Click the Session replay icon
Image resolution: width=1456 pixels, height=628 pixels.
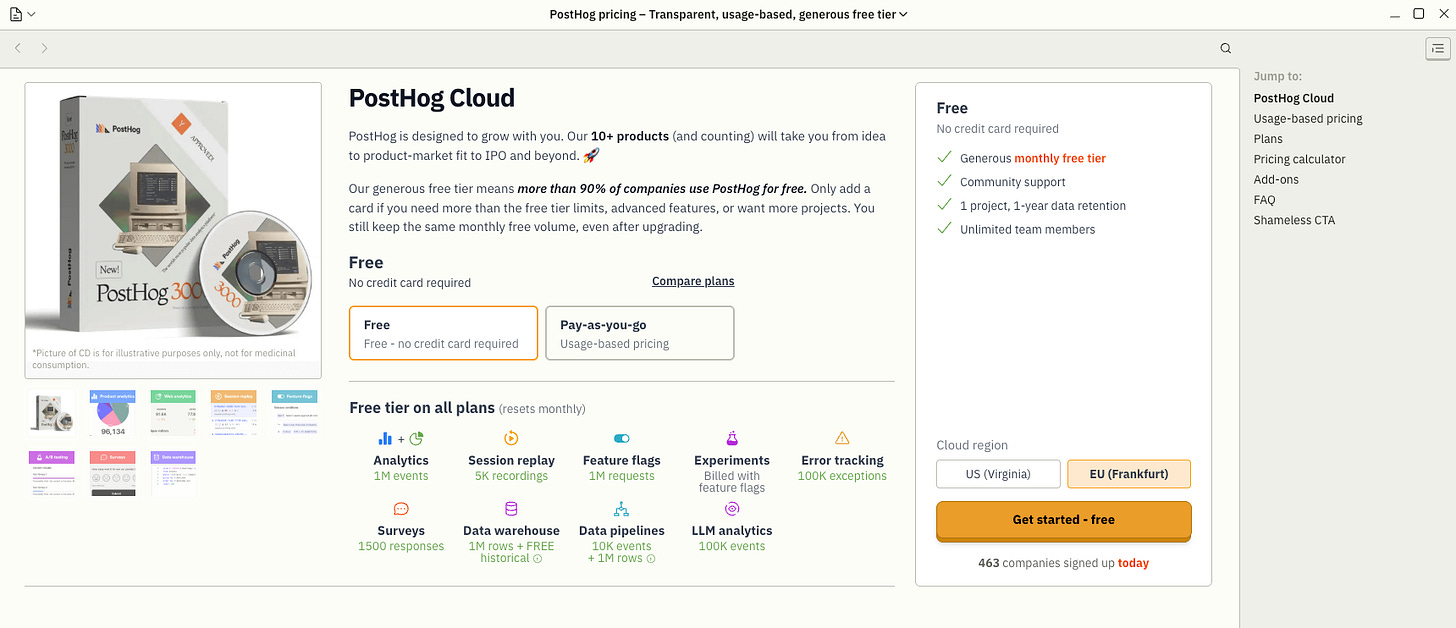(511, 438)
